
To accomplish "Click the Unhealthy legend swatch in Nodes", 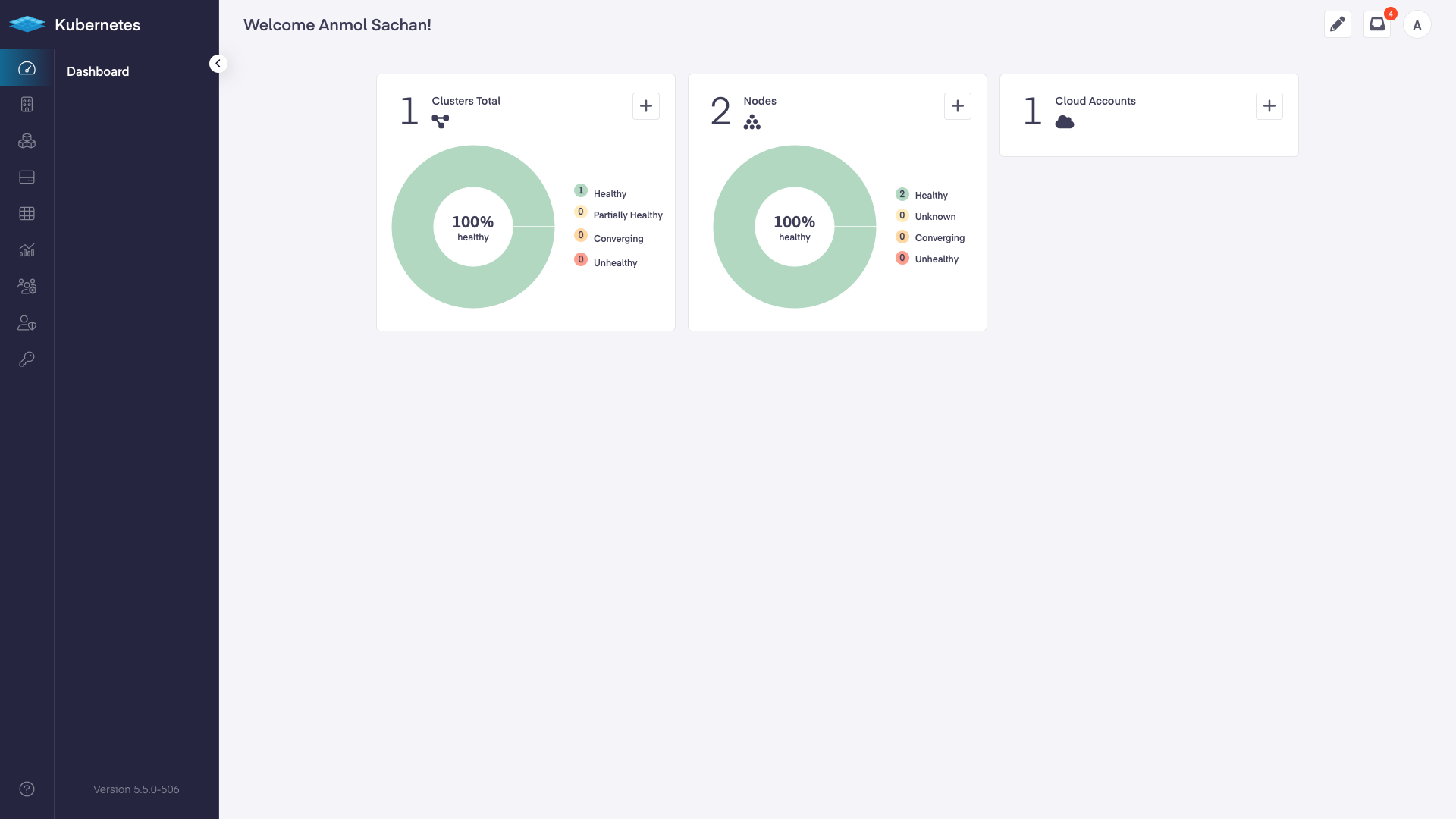I will 902,258.
